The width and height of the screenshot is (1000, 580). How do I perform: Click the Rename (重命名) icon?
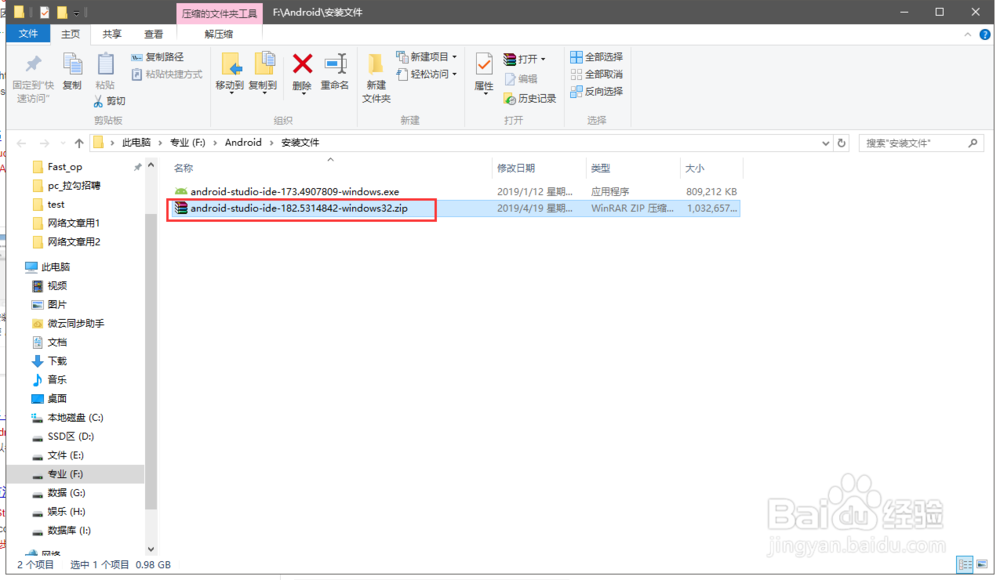tap(335, 64)
